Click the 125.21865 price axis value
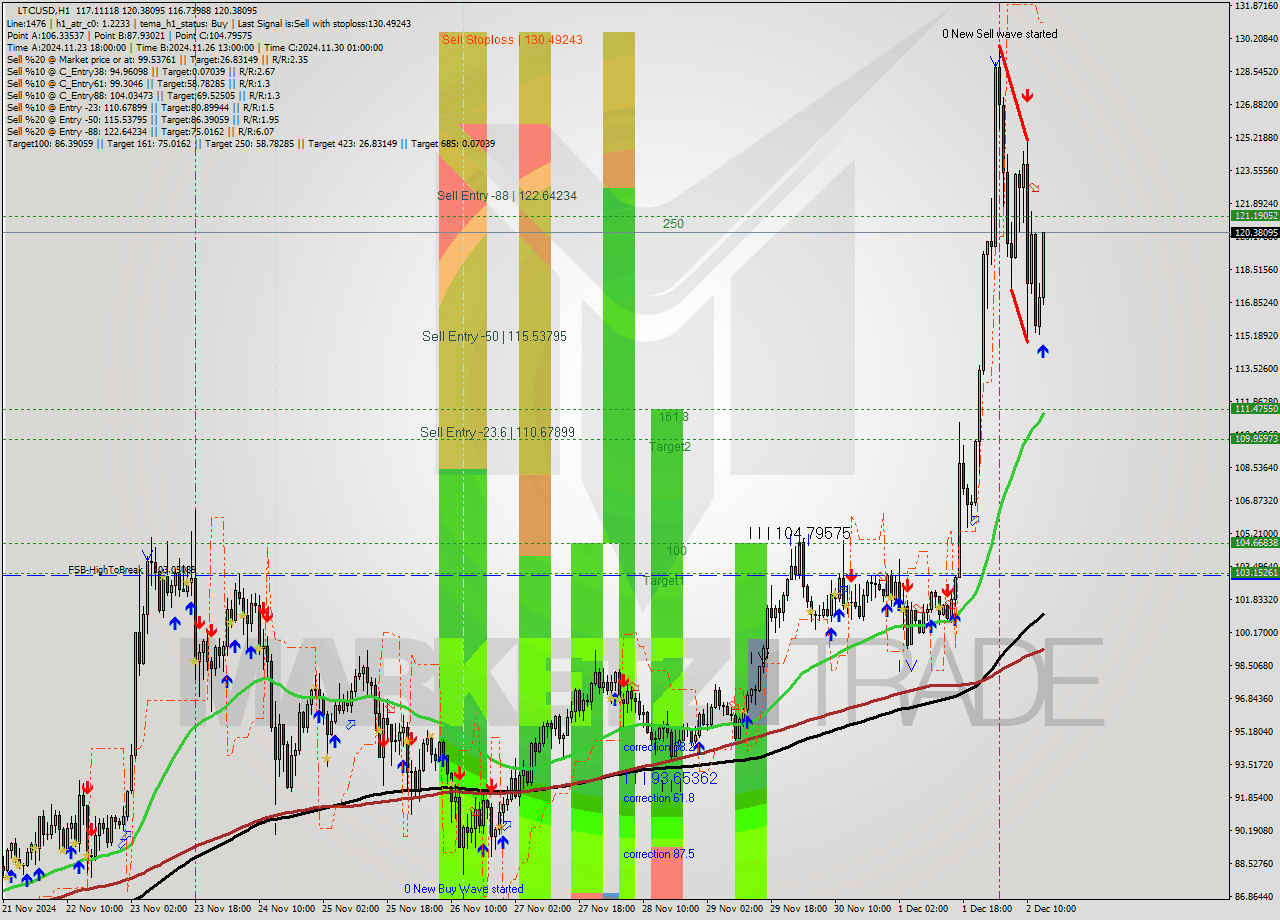The height and width of the screenshot is (920, 1280). pyautogui.click(x=1256, y=138)
